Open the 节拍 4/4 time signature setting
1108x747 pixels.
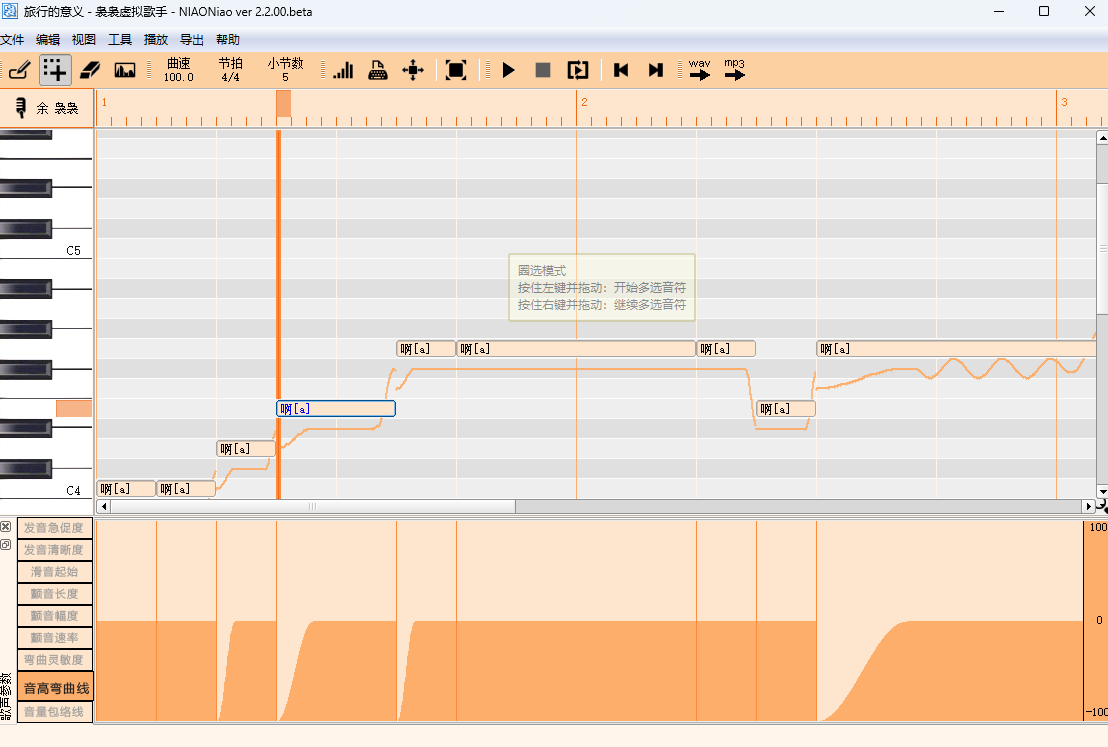230,70
